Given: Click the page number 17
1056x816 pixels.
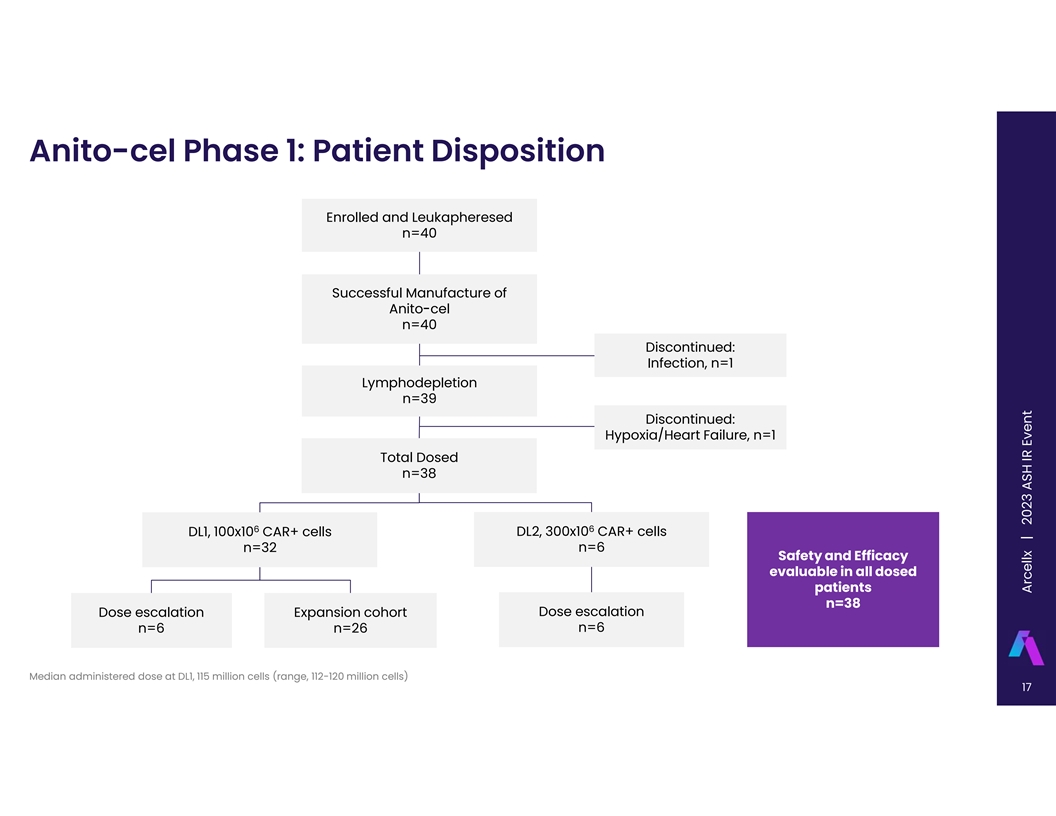Looking at the screenshot, I should click(1026, 688).
